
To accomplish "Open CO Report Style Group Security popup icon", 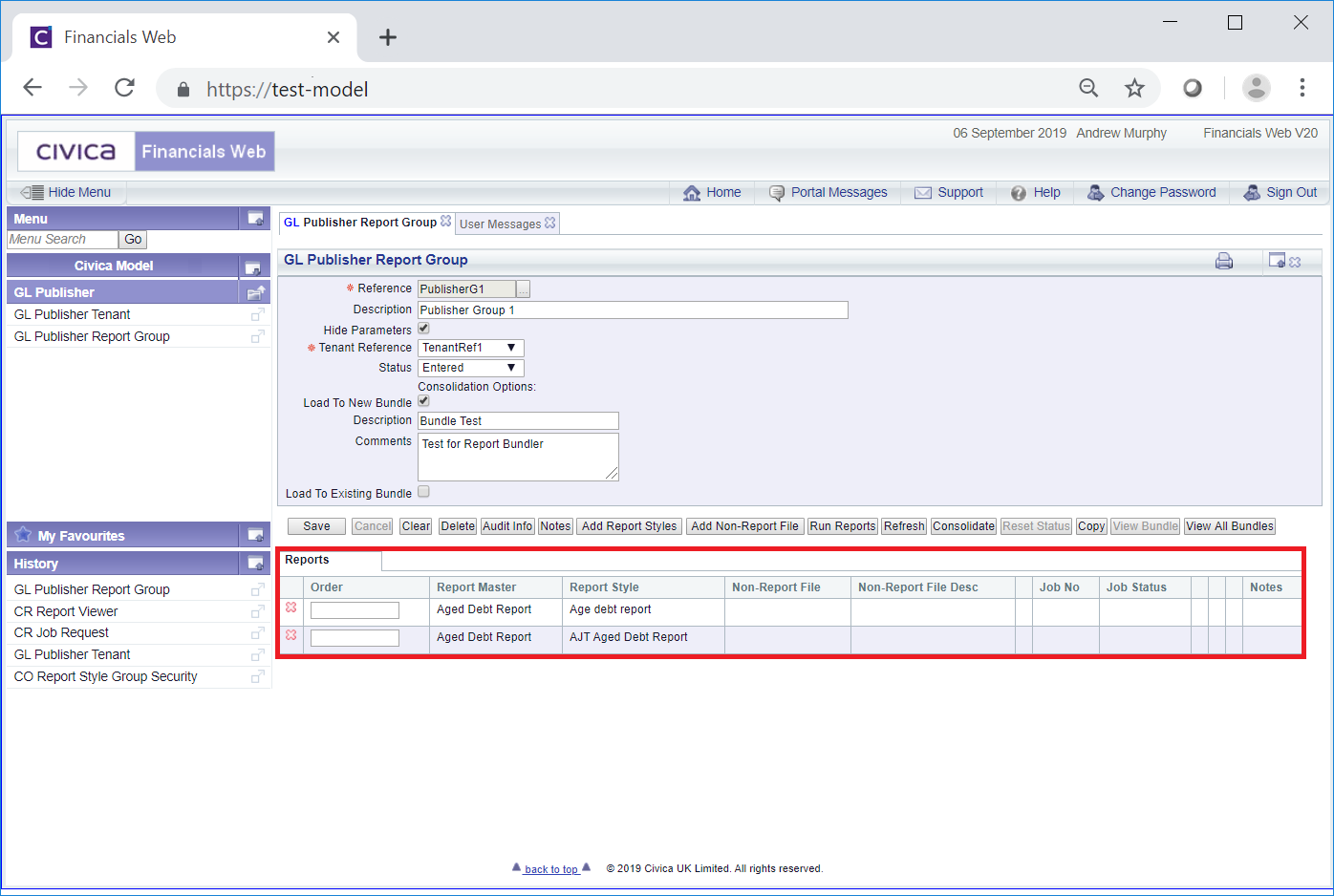I will coord(257,676).
